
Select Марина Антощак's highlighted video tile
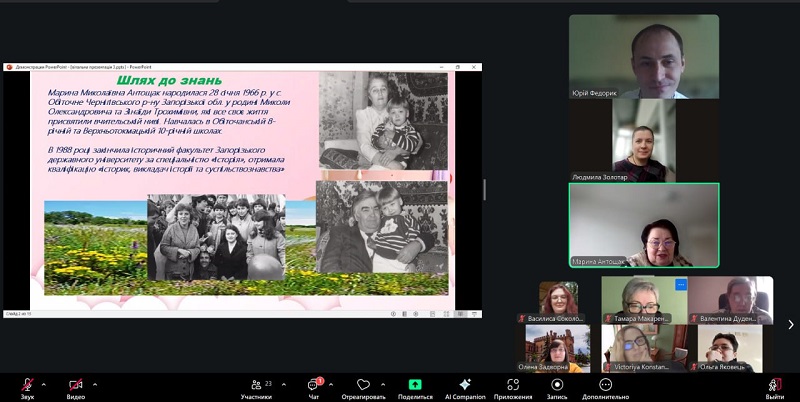click(x=643, y=225)
